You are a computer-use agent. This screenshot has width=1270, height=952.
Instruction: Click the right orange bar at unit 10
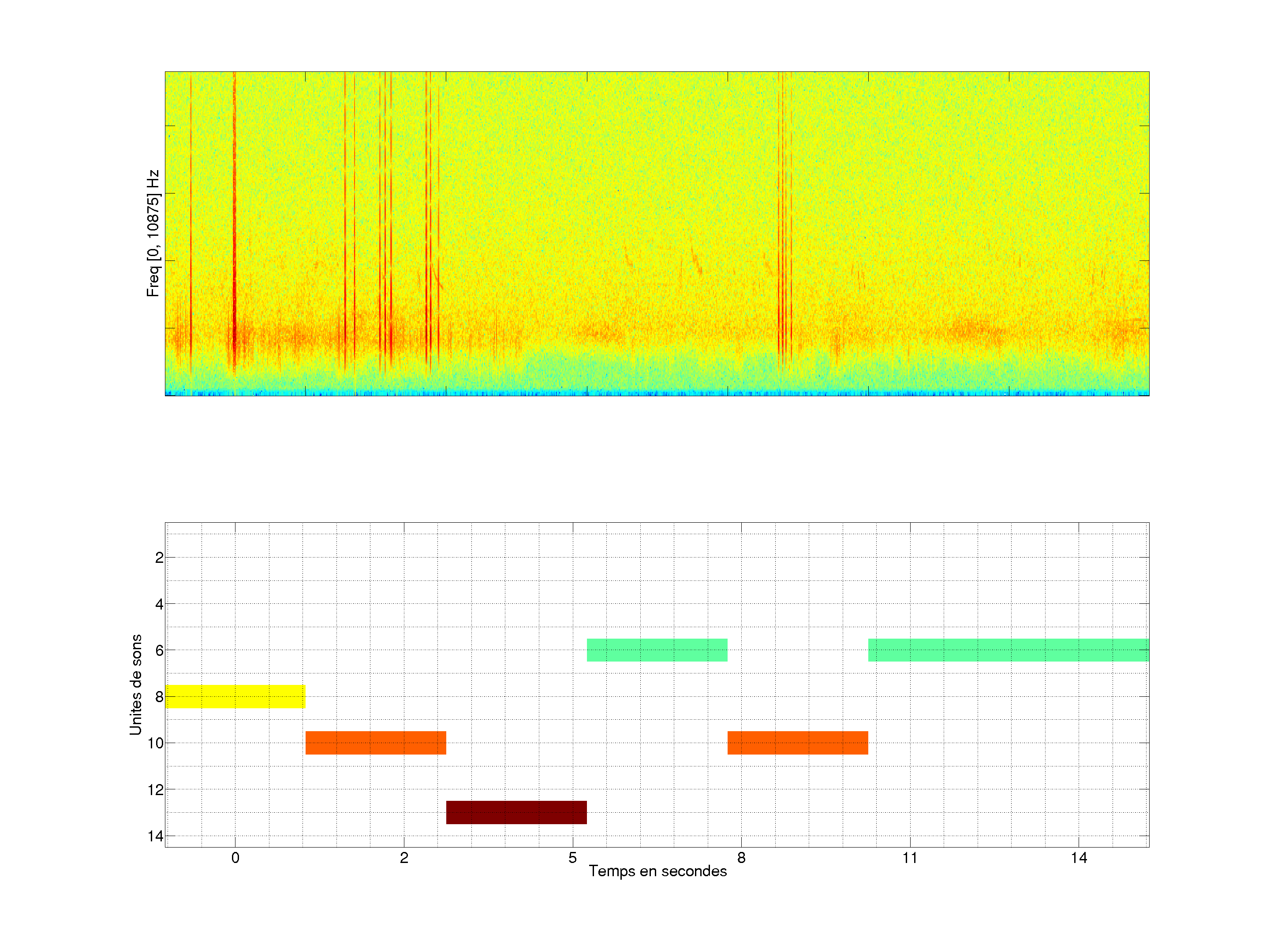coord(797,743)
